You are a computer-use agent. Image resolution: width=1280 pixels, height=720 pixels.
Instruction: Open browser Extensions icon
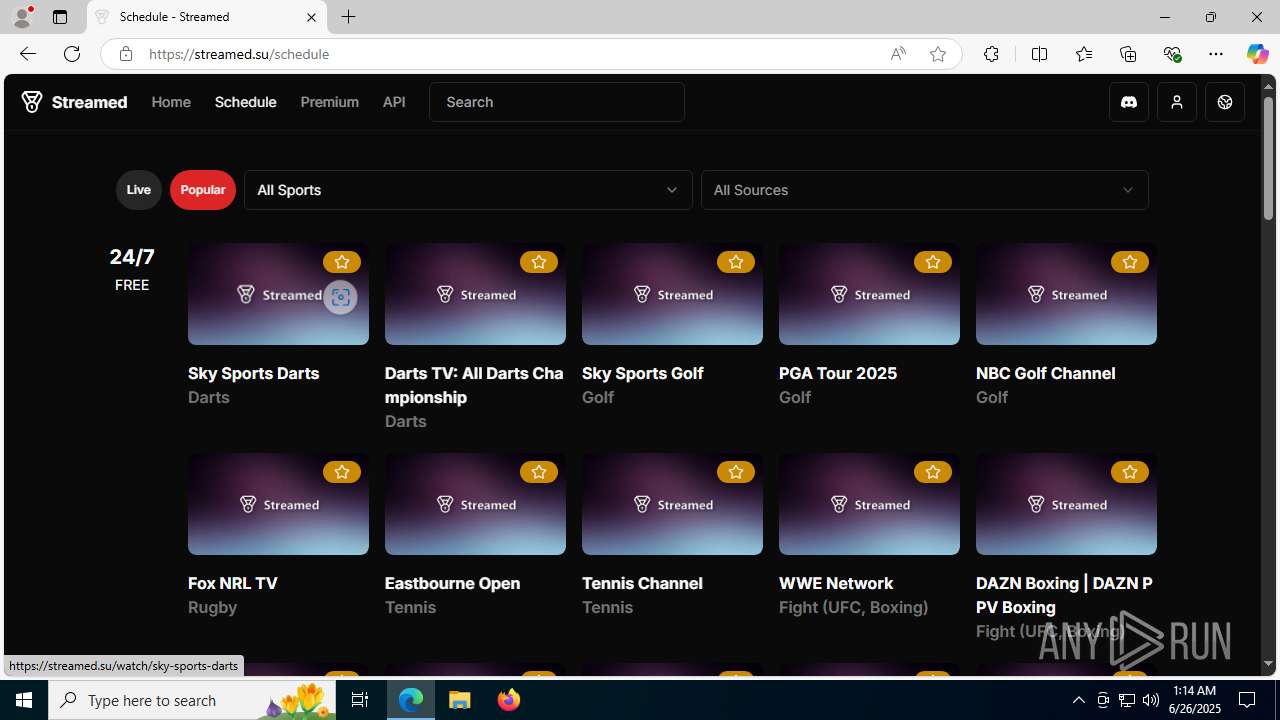click(x=991, y=54)
